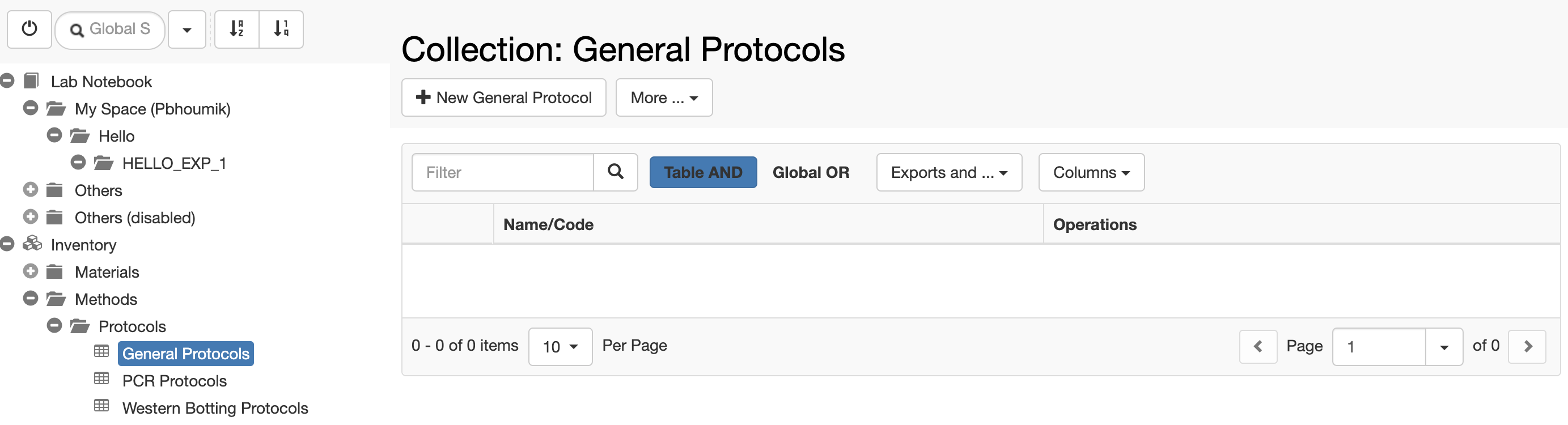Screen dimensions: 1568x425
Task: Switch to Global OR filter mode
Action: coord(811,172)
